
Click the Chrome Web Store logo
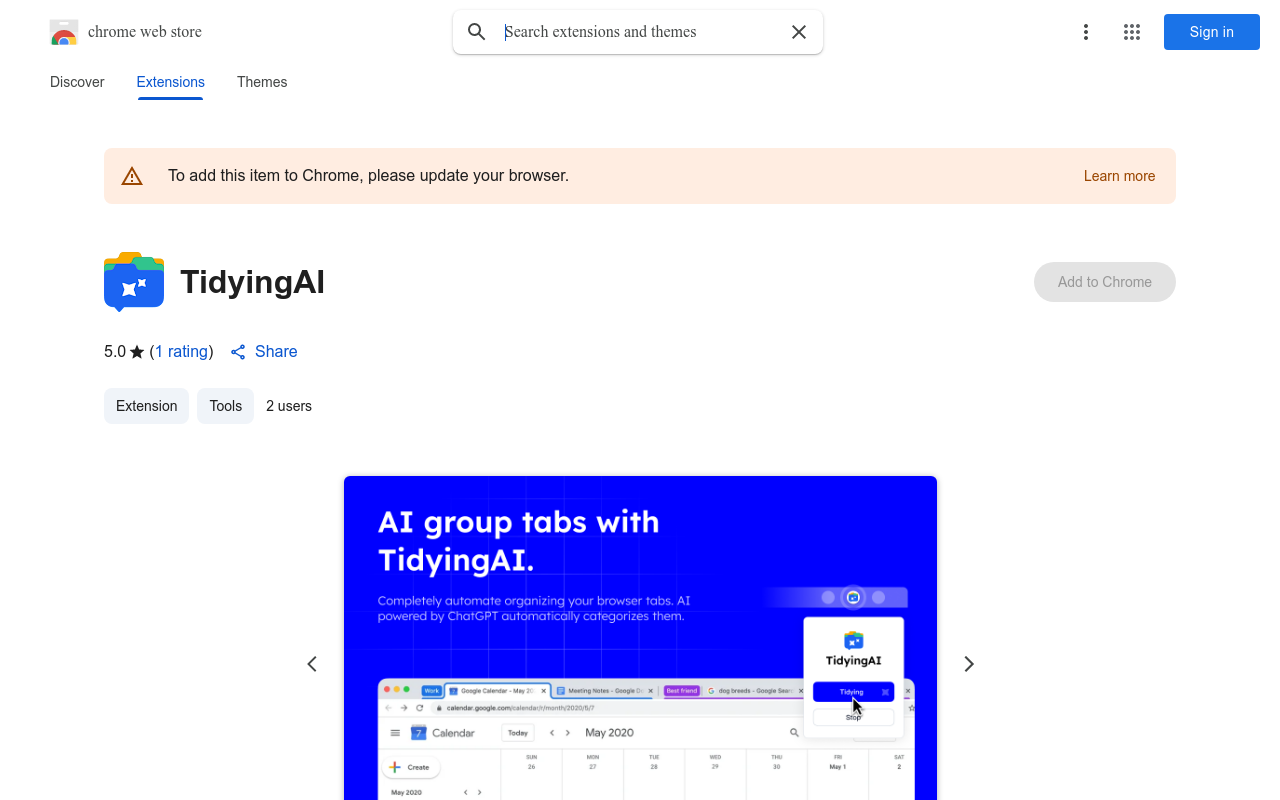[x=64, y=32]
